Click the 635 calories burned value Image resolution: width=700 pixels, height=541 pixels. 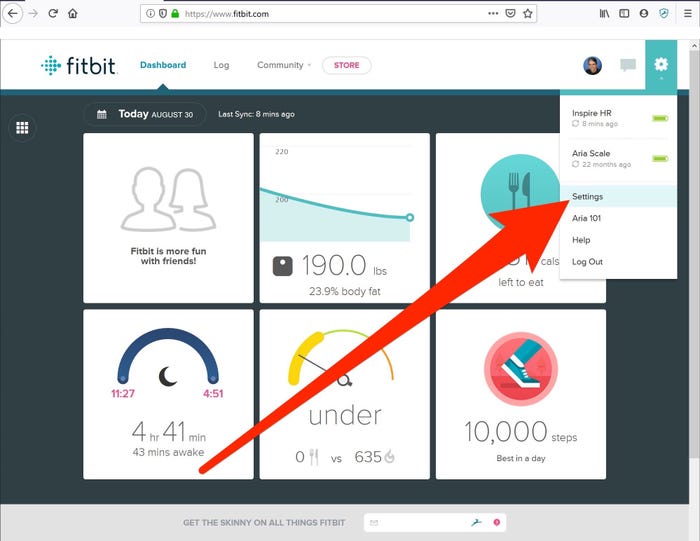pyautogui.click(x=368, y=457)
